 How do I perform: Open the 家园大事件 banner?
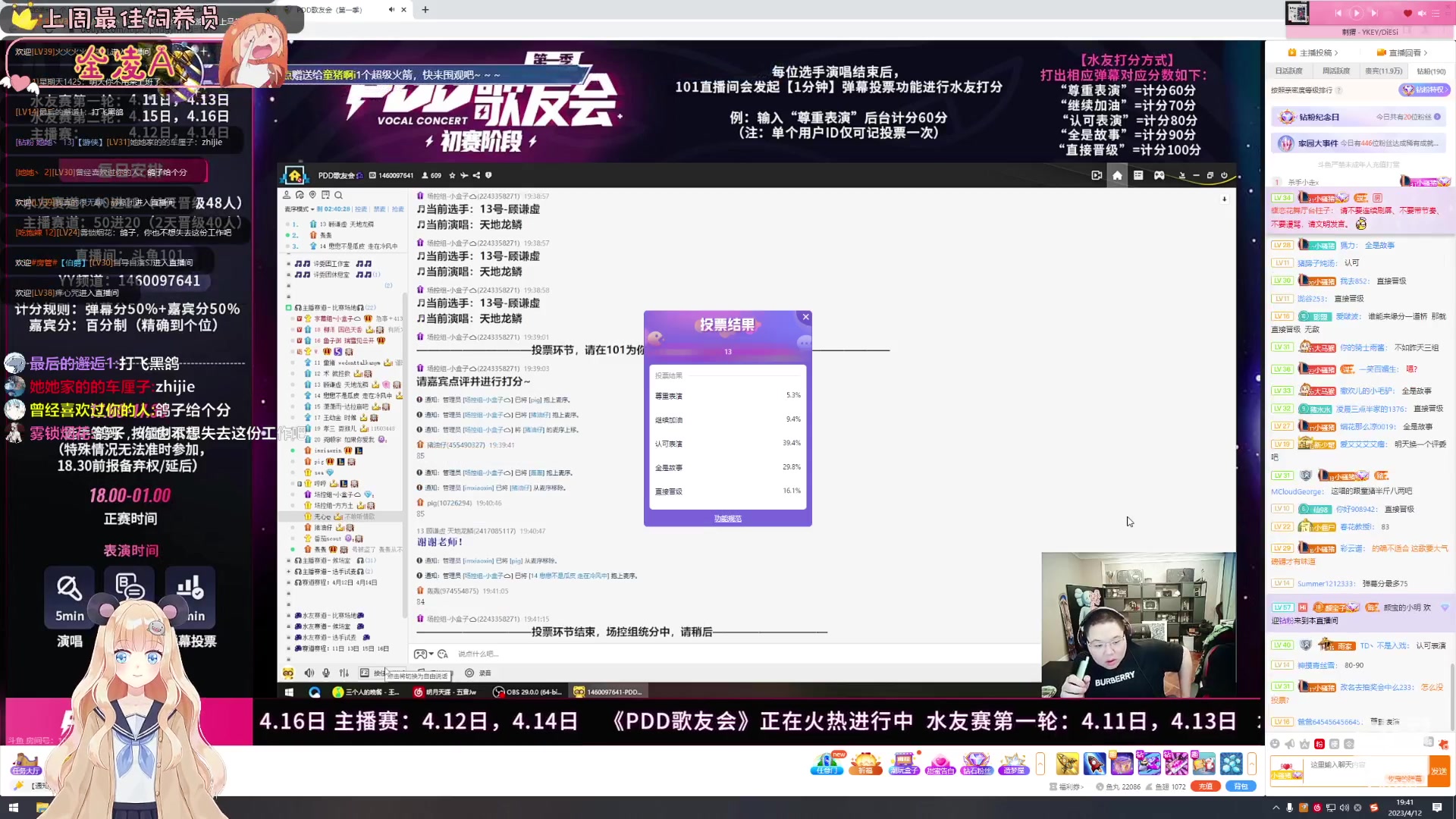1358,143
